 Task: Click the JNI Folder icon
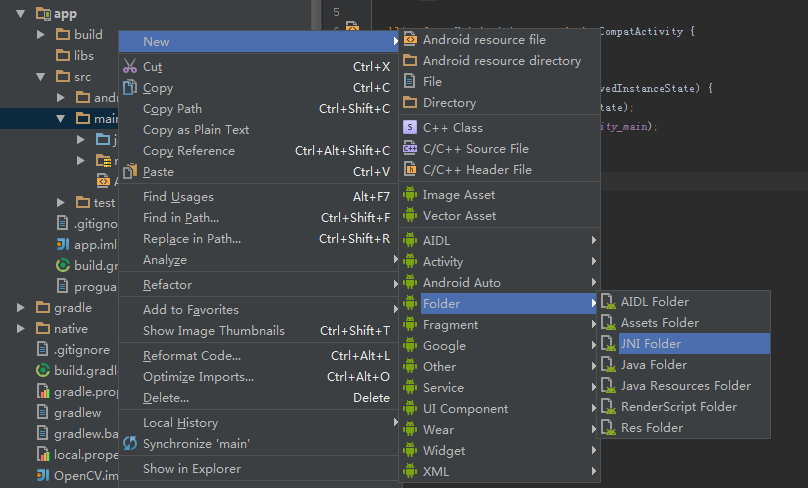coord(607,344)
